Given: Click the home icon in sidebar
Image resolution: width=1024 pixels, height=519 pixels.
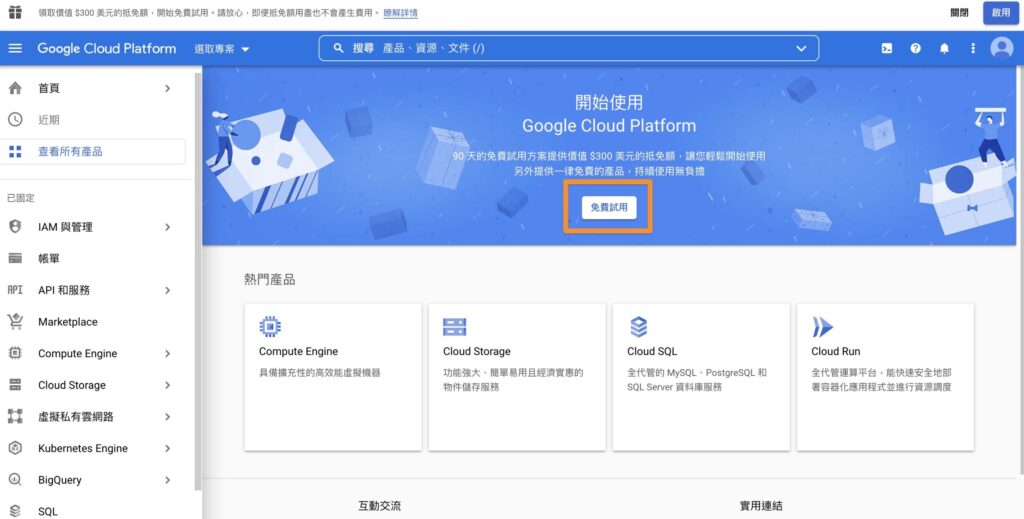Looking at the screenshot, I should pyautogui.click(x=15, y=88).
